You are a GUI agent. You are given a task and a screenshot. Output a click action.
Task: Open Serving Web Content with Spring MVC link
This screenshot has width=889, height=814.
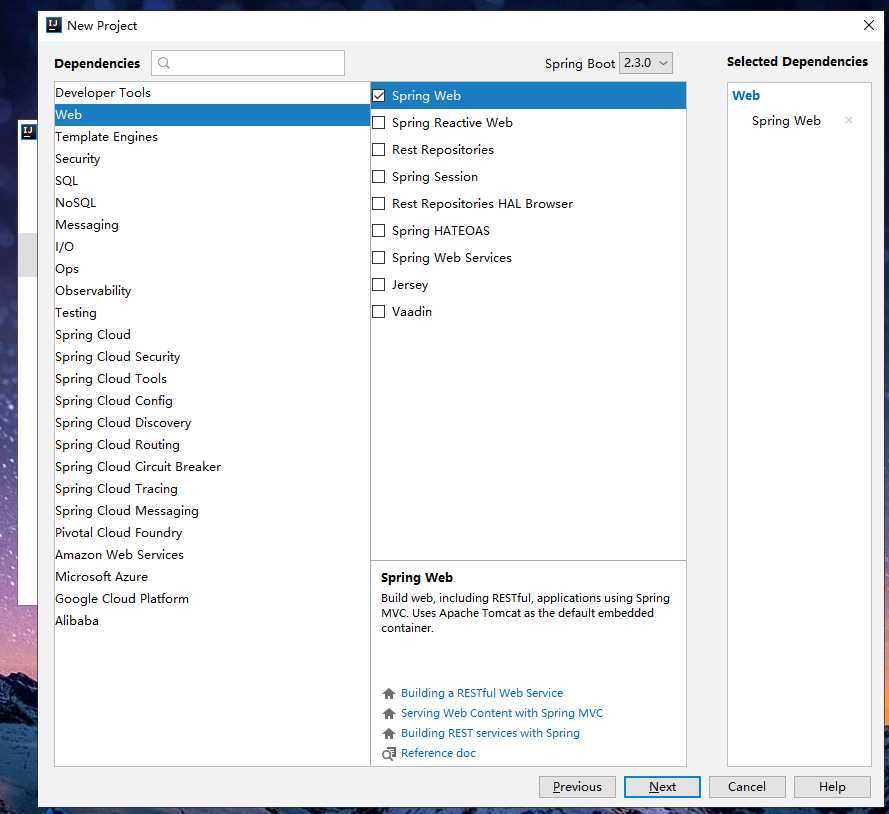point(502,713)
